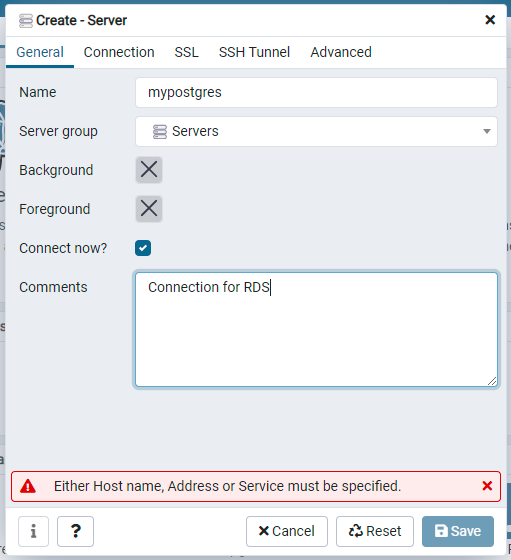Screen dimensions: 511x560
Task: Go to the SSH Tunnel tab
Action: 254,52
